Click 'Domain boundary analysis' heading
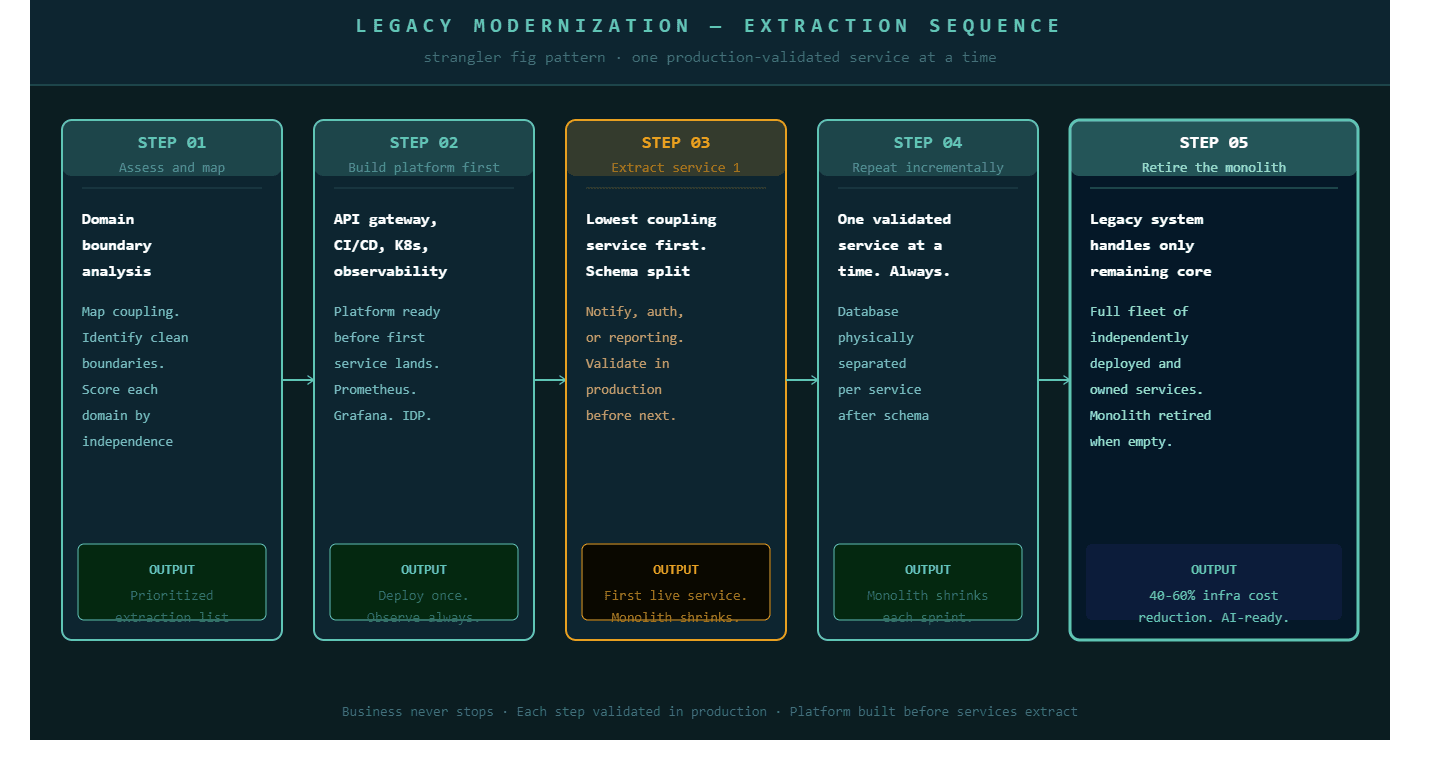This screenshot has width=1440, height=760. [117, 245]
